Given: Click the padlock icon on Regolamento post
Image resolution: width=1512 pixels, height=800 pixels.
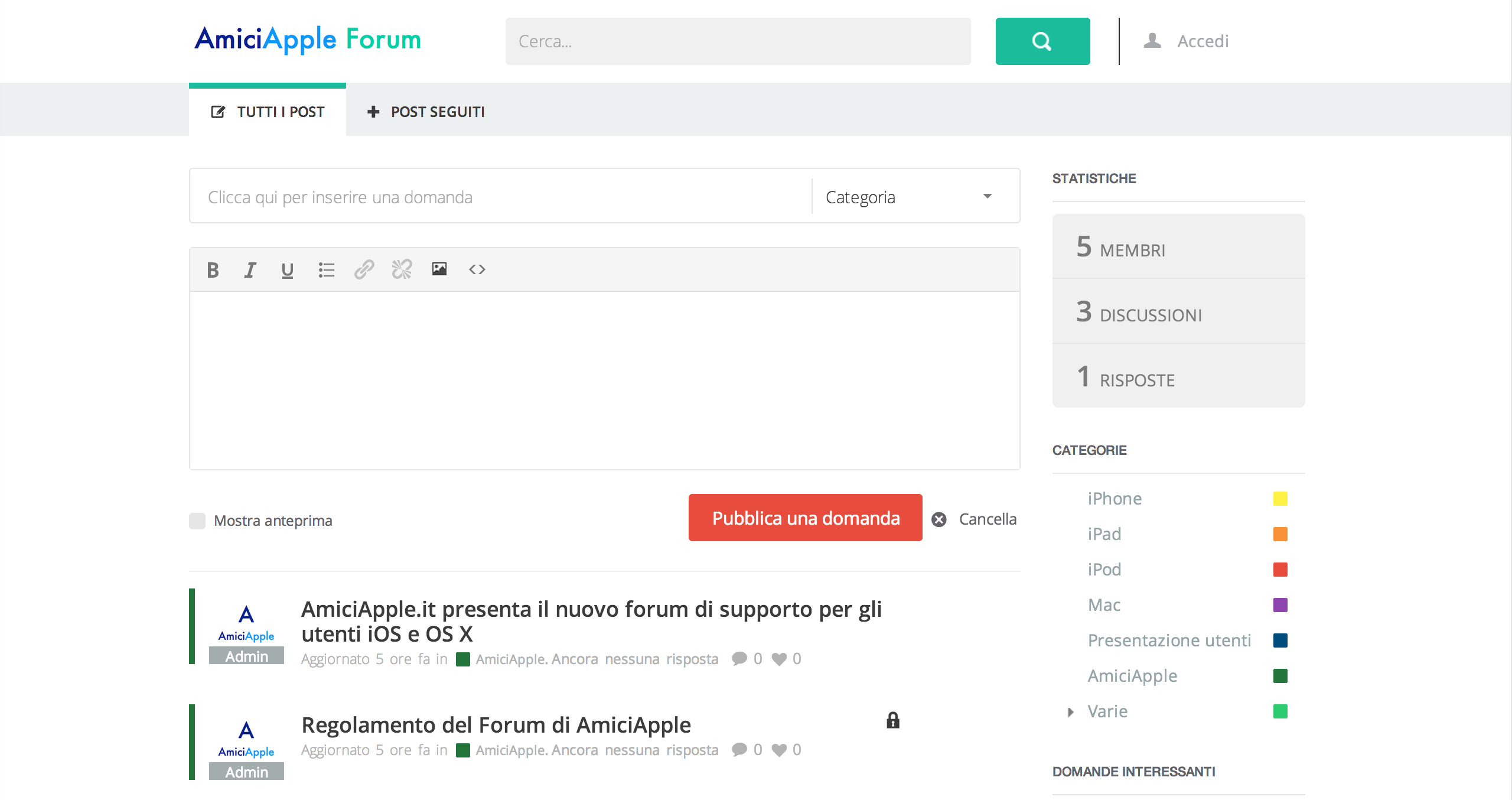Looking at the screenshot, I should tap(893, 720).
